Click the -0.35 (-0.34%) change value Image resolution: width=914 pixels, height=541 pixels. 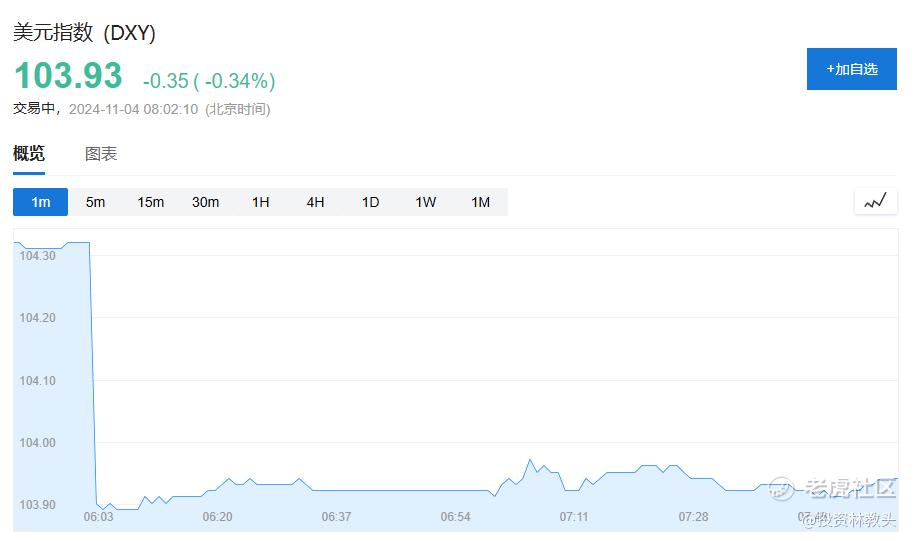click(x=209, y=80)
